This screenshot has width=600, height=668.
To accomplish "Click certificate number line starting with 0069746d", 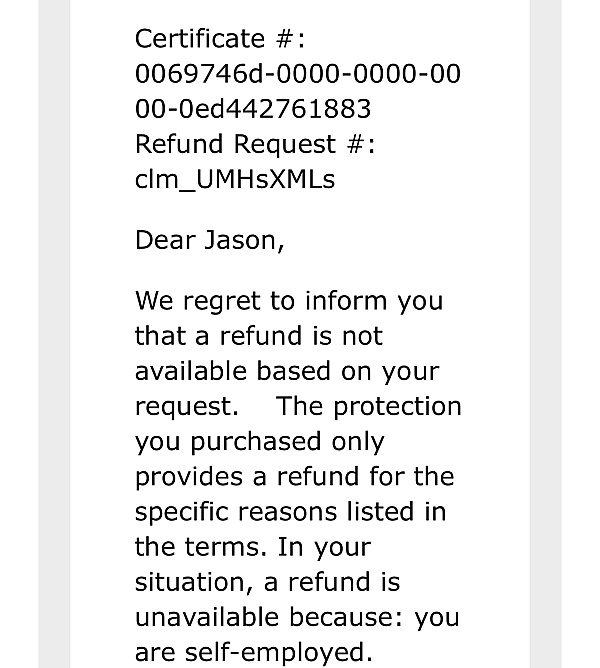I will click(298, 74).
